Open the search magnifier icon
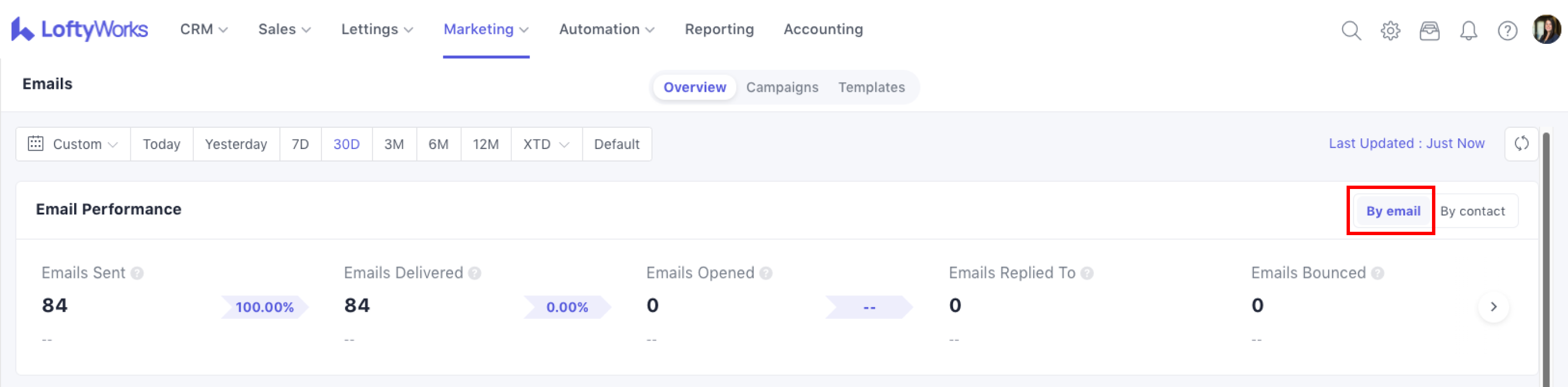Image resolution: width=1568 pixels, height=387 pixels. 1351,30
